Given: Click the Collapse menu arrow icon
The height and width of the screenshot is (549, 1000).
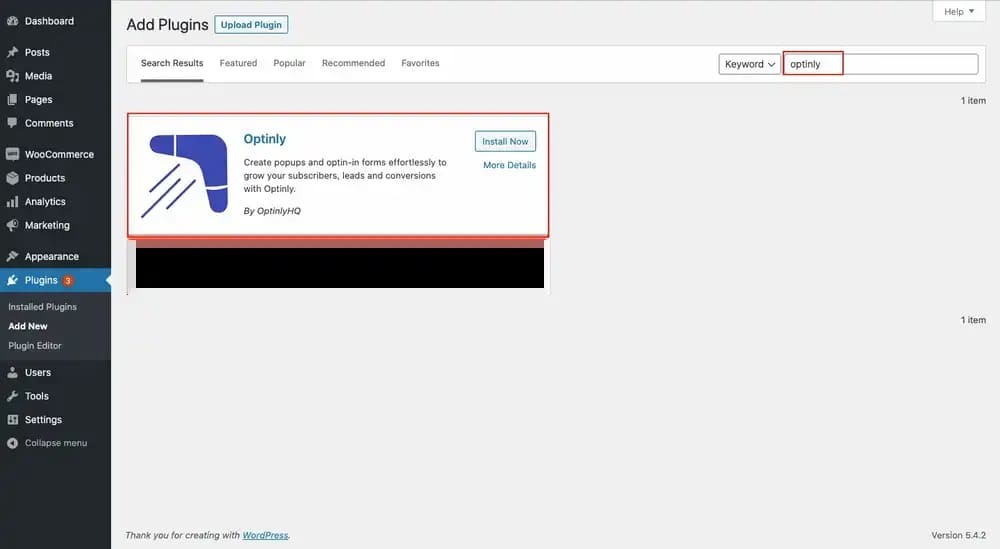Looking at the screenshot, I should (x=12, y=443).
